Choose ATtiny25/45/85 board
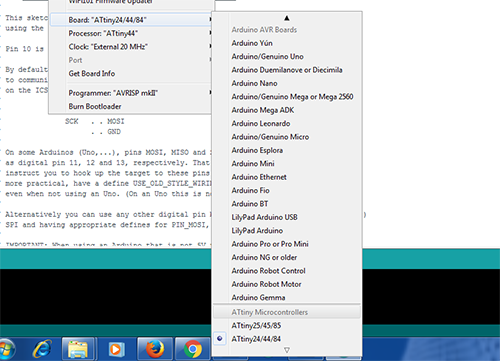This screenshot has height=361, width=500. coord(287,325)
